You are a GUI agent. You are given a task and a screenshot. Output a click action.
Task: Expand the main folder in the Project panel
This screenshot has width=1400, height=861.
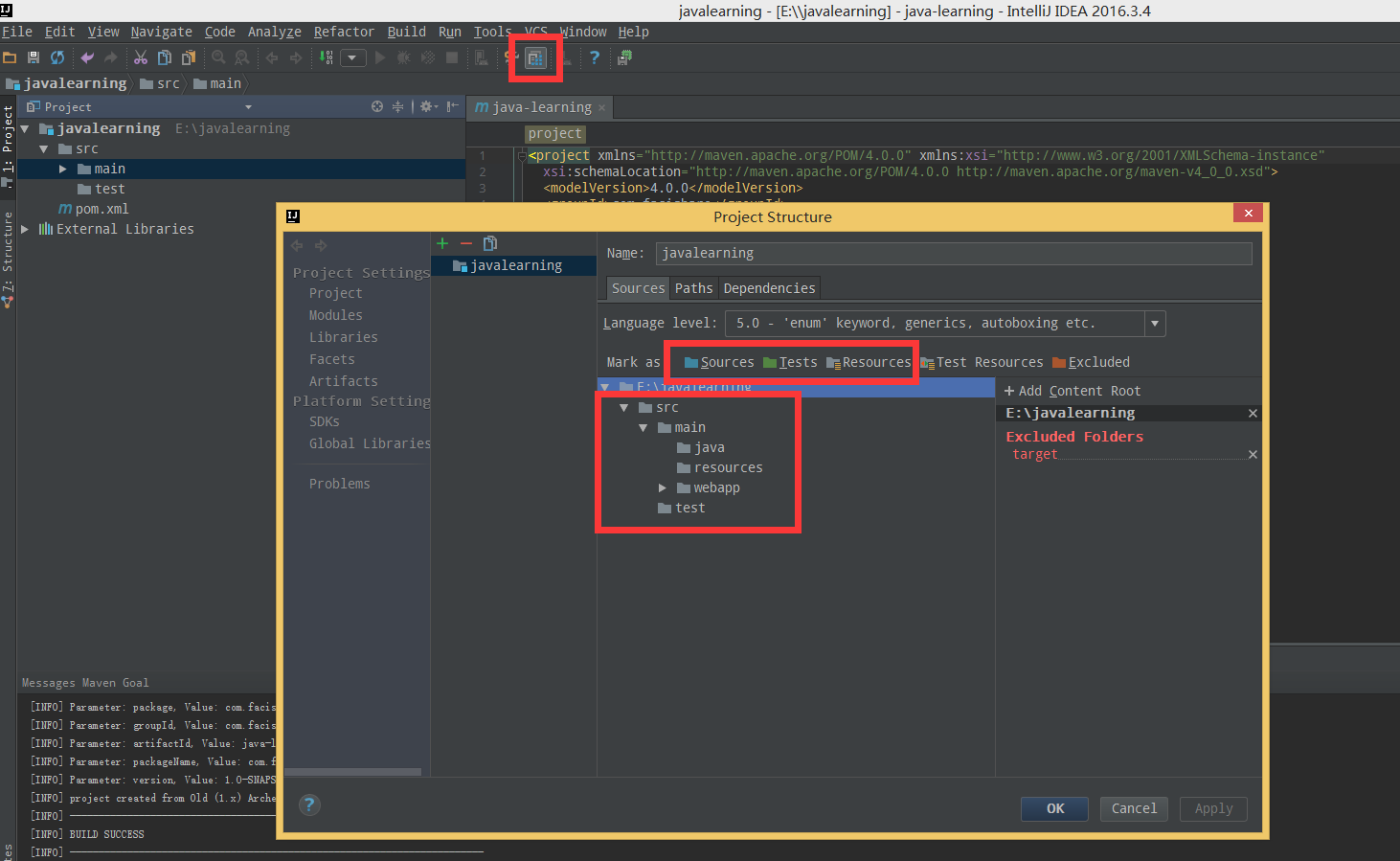point(63,170)
